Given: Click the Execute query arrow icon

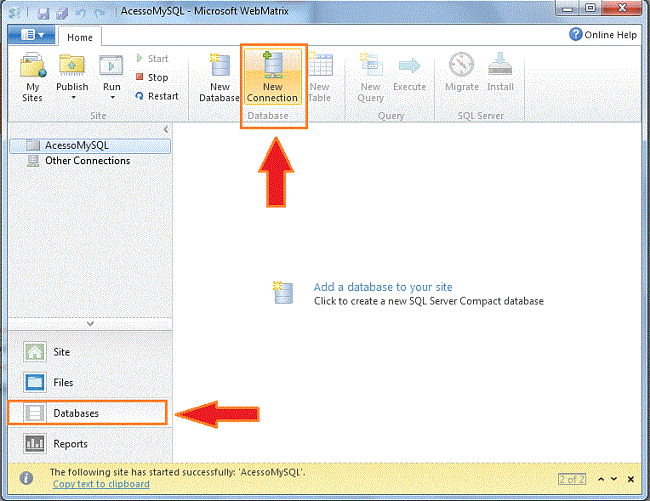Looking at the screenshot, I should point(410,65).
